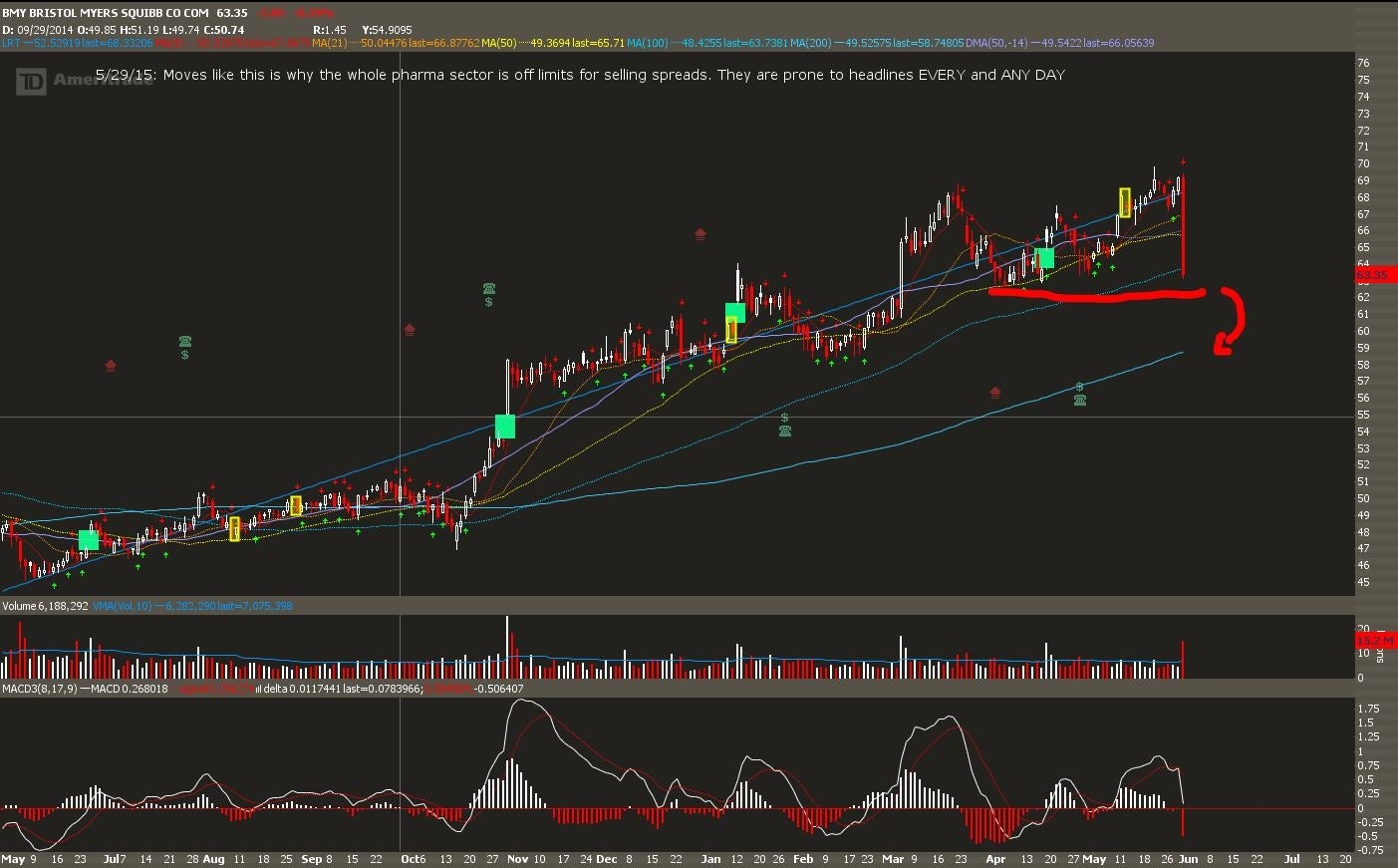Select the MA(21) indicator label
1398x868 pixels.
point(396,43)
